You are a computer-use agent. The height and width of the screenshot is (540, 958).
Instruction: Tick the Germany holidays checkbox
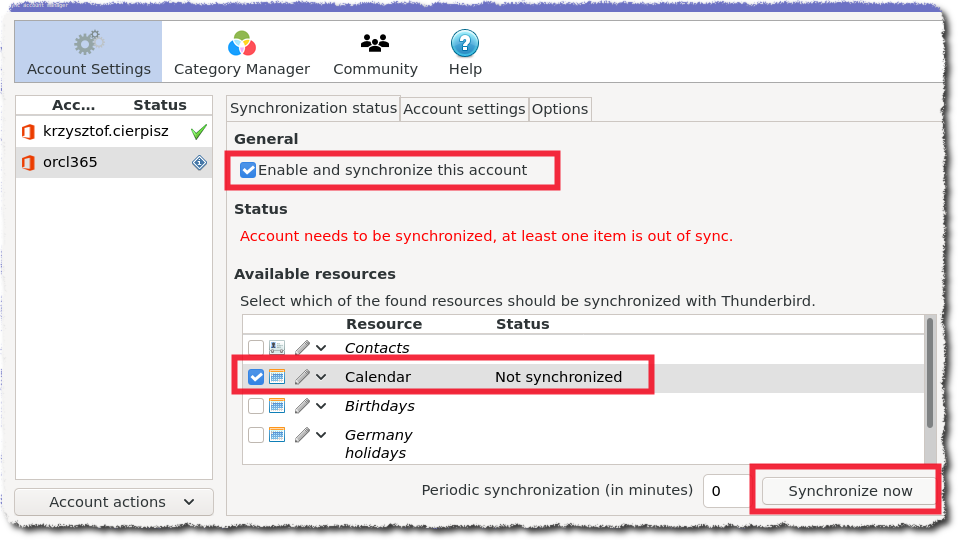coord(256,435)
